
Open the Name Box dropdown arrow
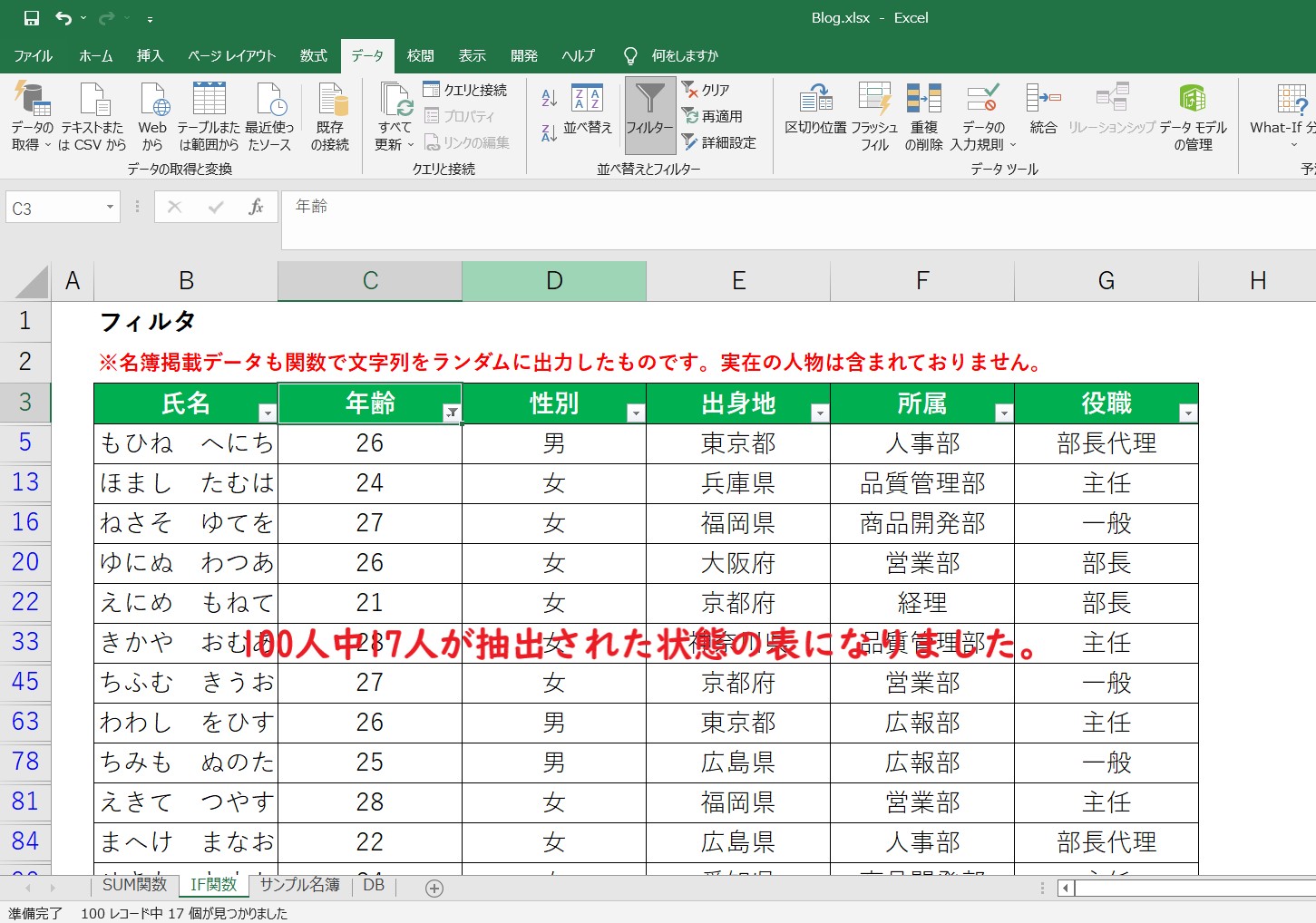(x=110, y=208)
